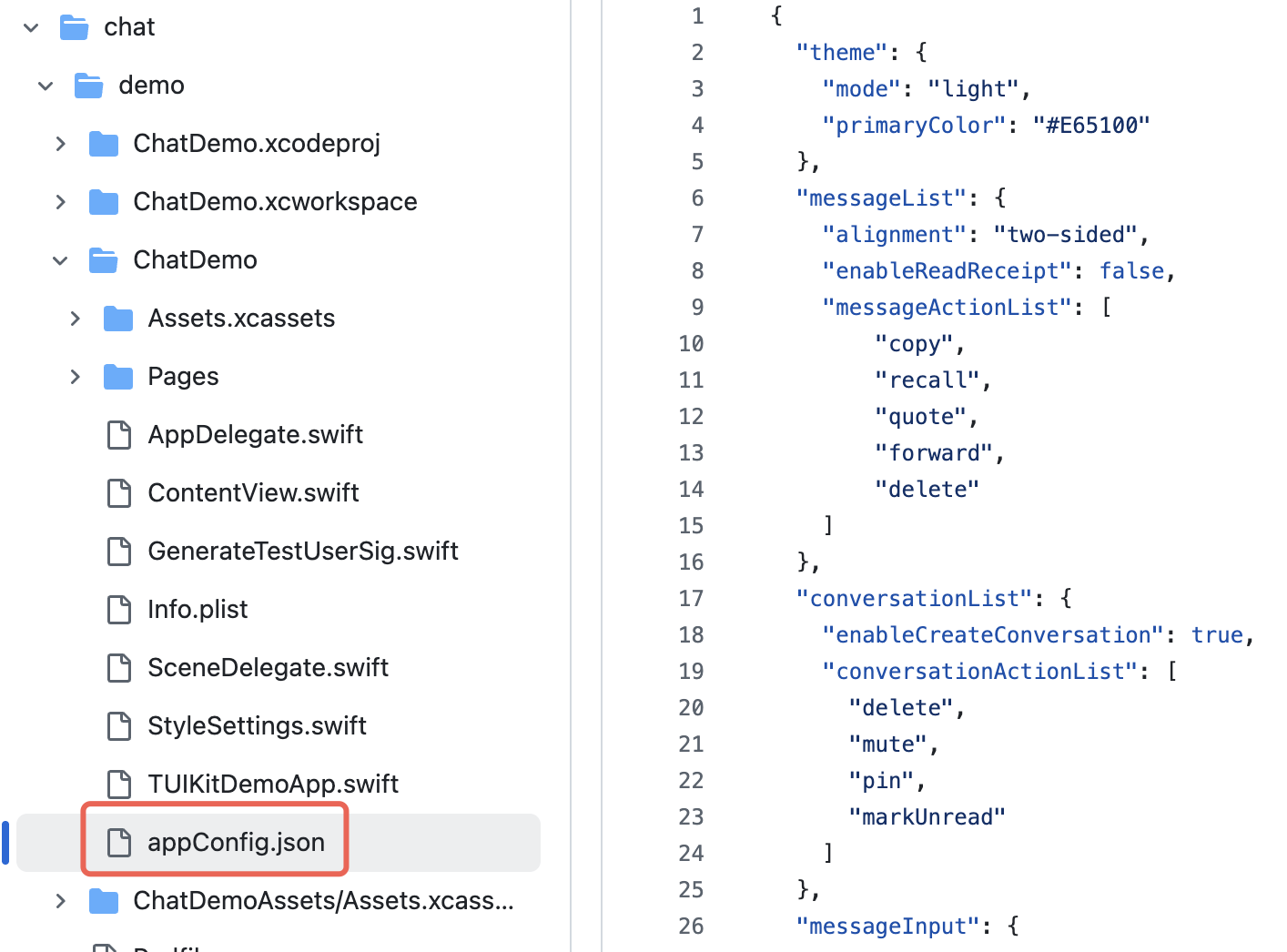Click the StyleSettings.swift file icon
This screenshot has height=952, width=1287.
tap(119, 726)
